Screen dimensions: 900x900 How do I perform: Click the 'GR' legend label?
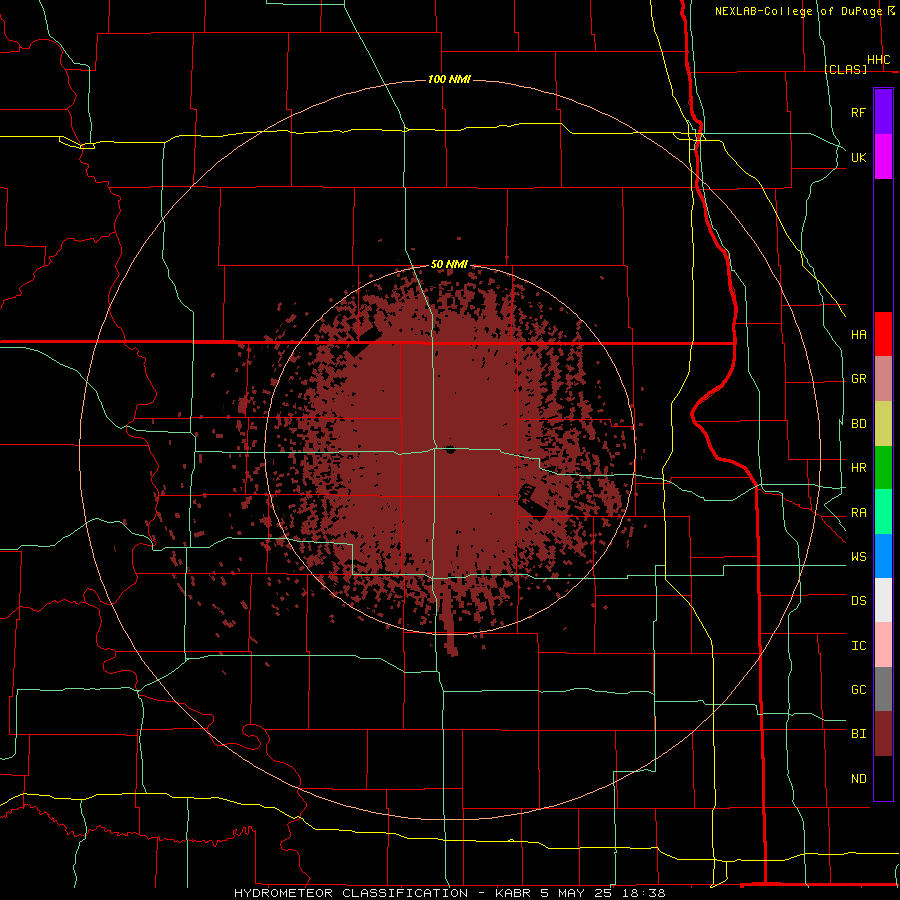(x=859, y=379)
